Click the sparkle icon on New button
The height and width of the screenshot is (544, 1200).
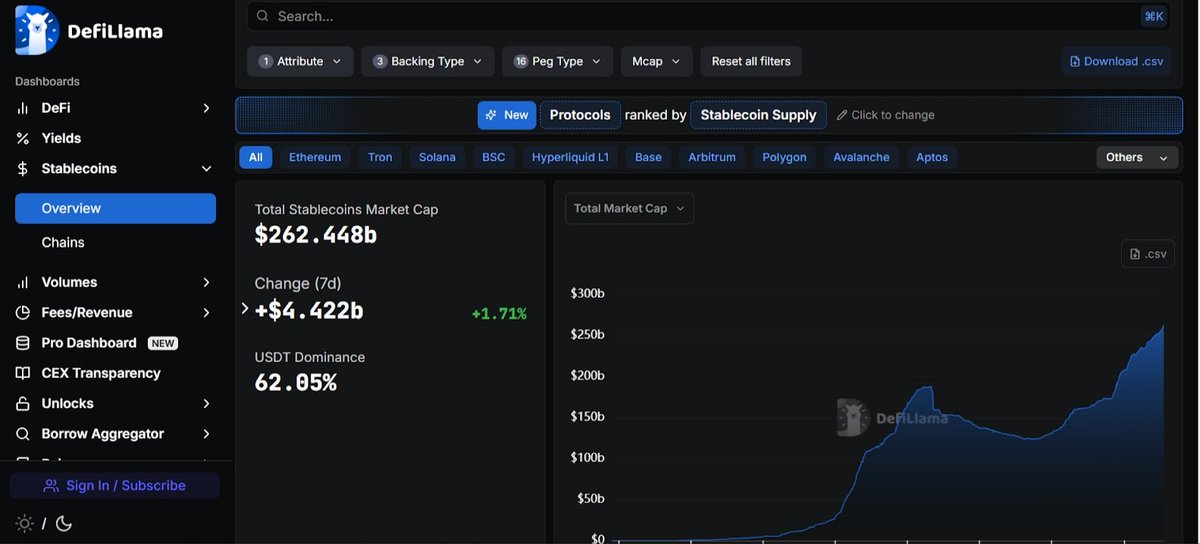[x=491, y=115]
